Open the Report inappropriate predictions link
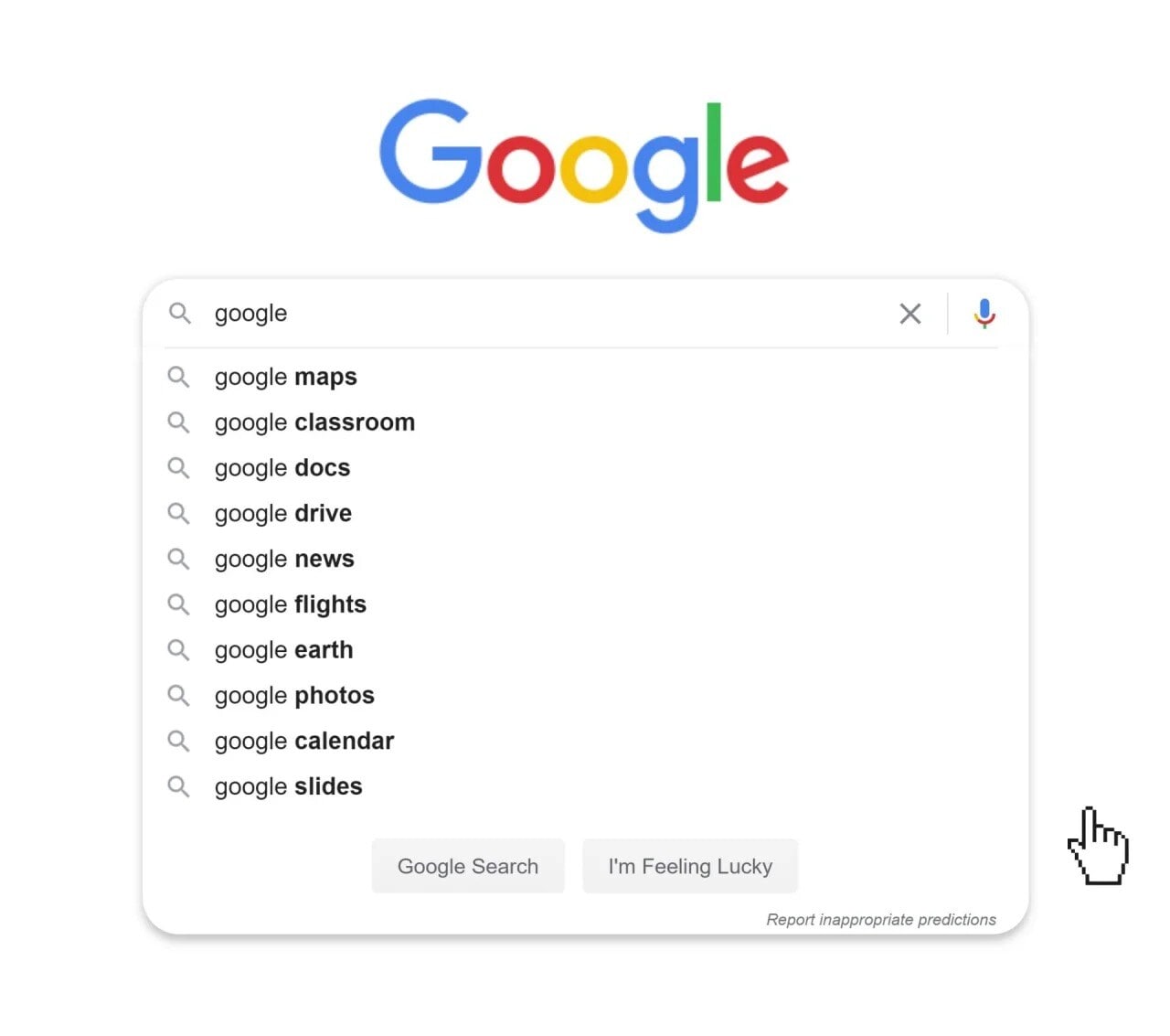The width and height of the screenshot is (1170, 1036). 880,920
